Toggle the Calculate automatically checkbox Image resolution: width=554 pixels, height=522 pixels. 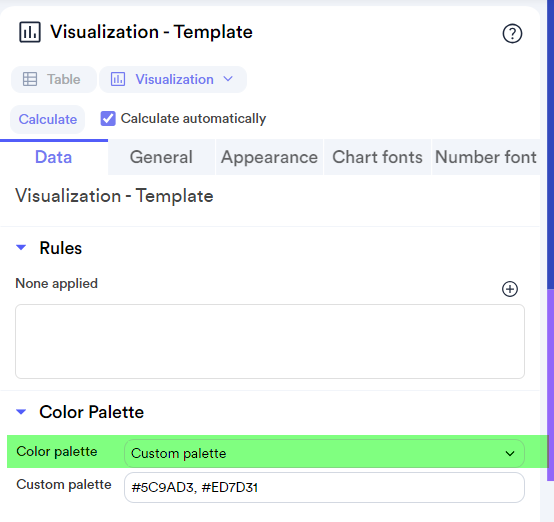[x=108, y=119]
